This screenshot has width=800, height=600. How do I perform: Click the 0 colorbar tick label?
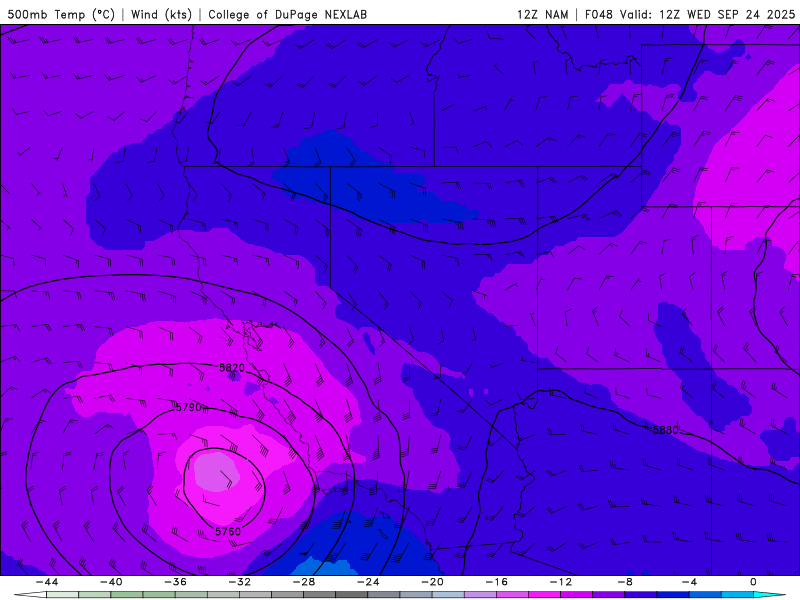tap(754, 582)
